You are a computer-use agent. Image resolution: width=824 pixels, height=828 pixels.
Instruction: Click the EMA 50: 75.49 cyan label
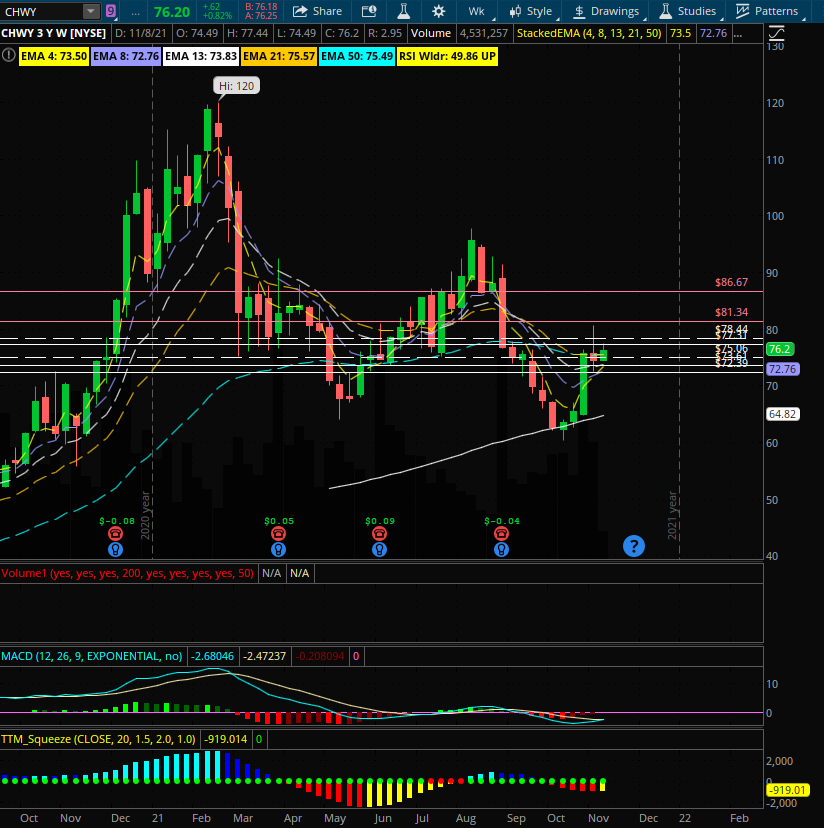click(357, 56)
